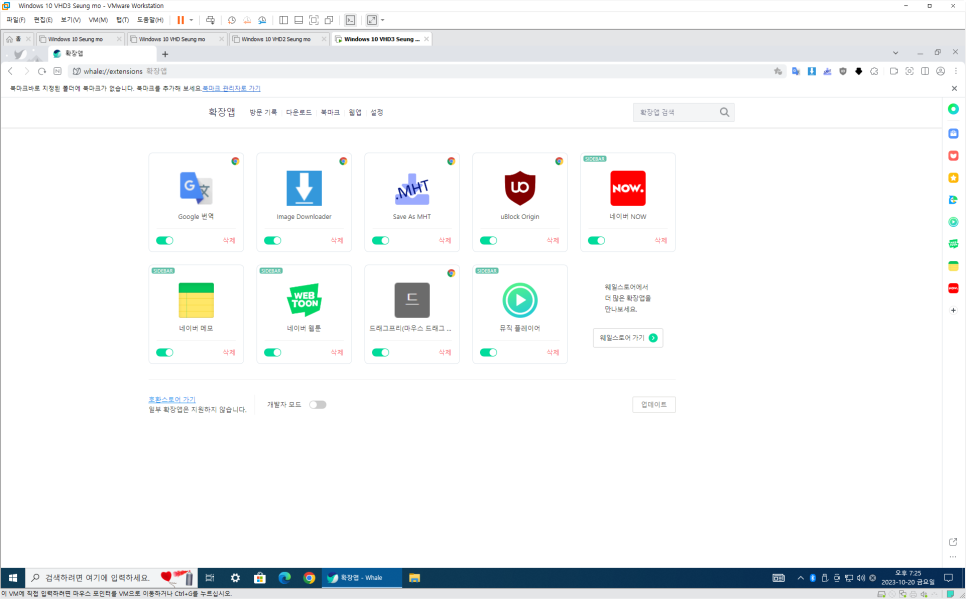The width and height of the screenshot is (966, 599).
Task: Click the 업데이트 button
Action: (654, 405)
